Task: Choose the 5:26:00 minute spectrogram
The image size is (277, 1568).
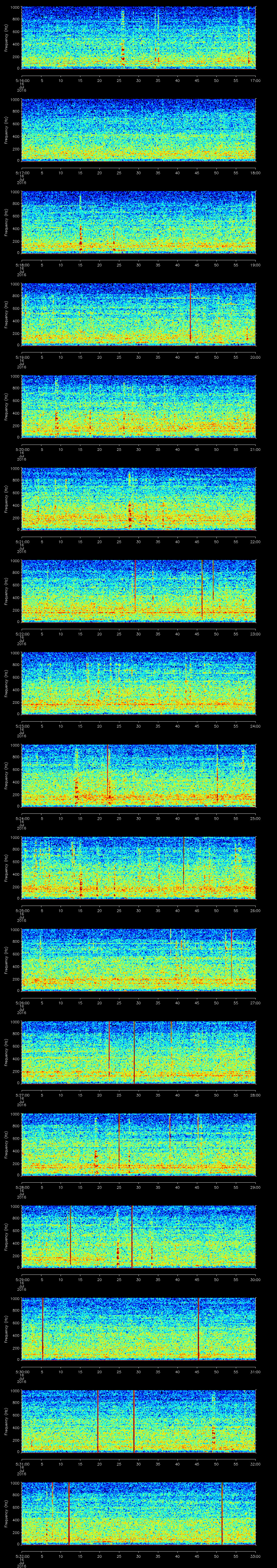Action: [x=138, y=959]
